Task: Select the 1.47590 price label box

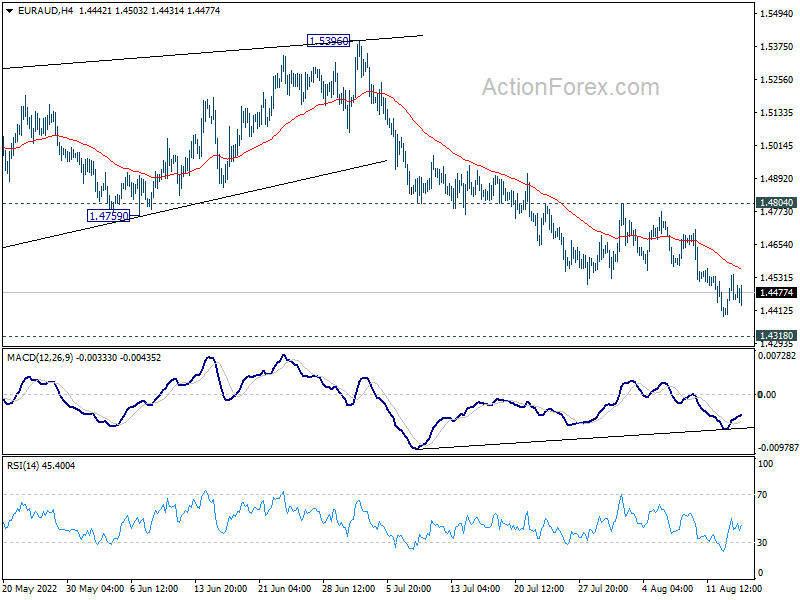Action: (x=109, y=216)
